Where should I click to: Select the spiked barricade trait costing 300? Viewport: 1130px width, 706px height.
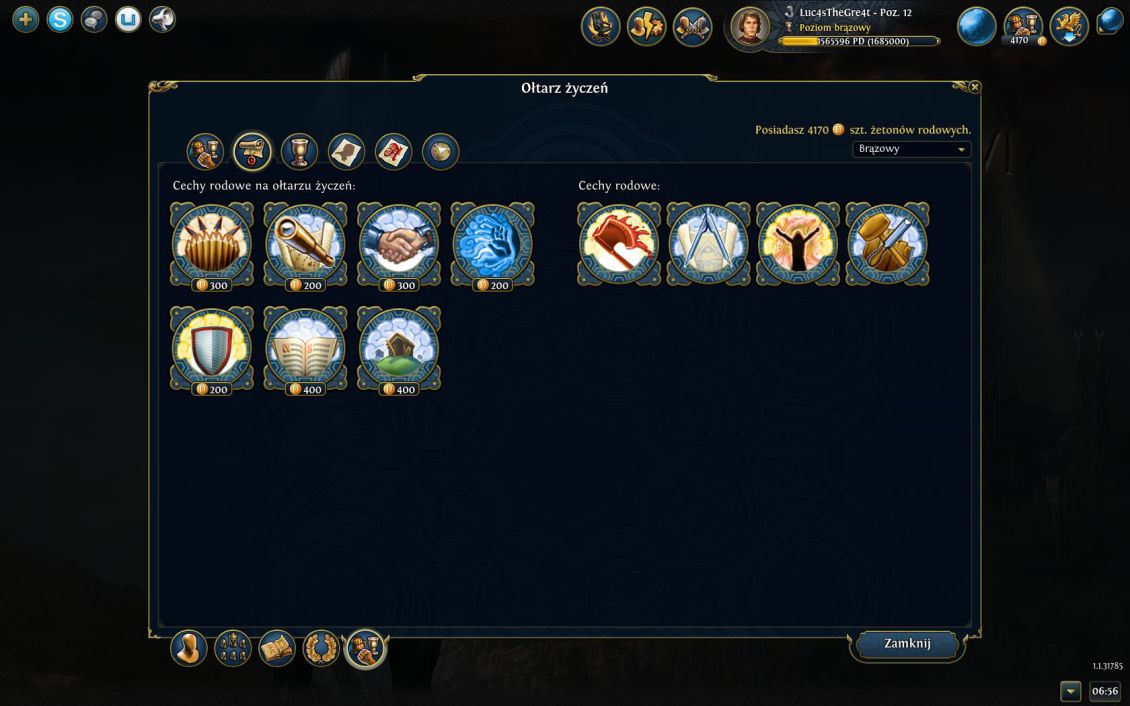212,244
